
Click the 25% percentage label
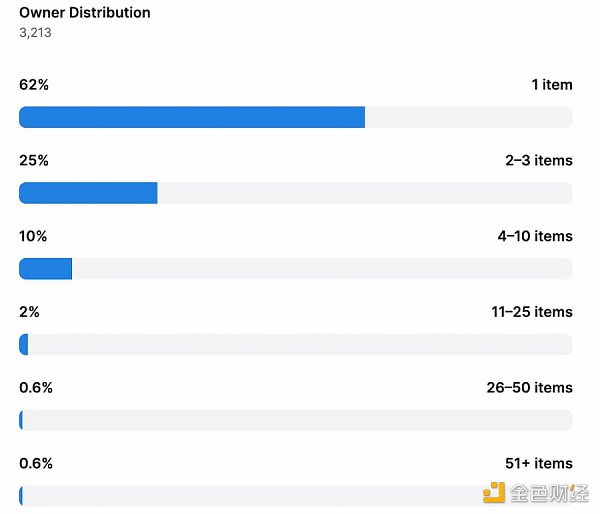(x=34, y=160)
